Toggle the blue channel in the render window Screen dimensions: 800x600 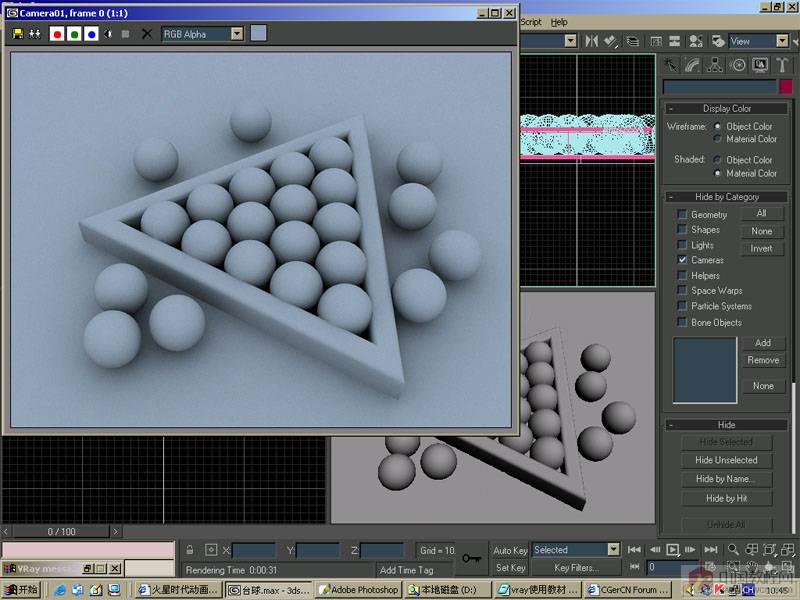point(91,34)
